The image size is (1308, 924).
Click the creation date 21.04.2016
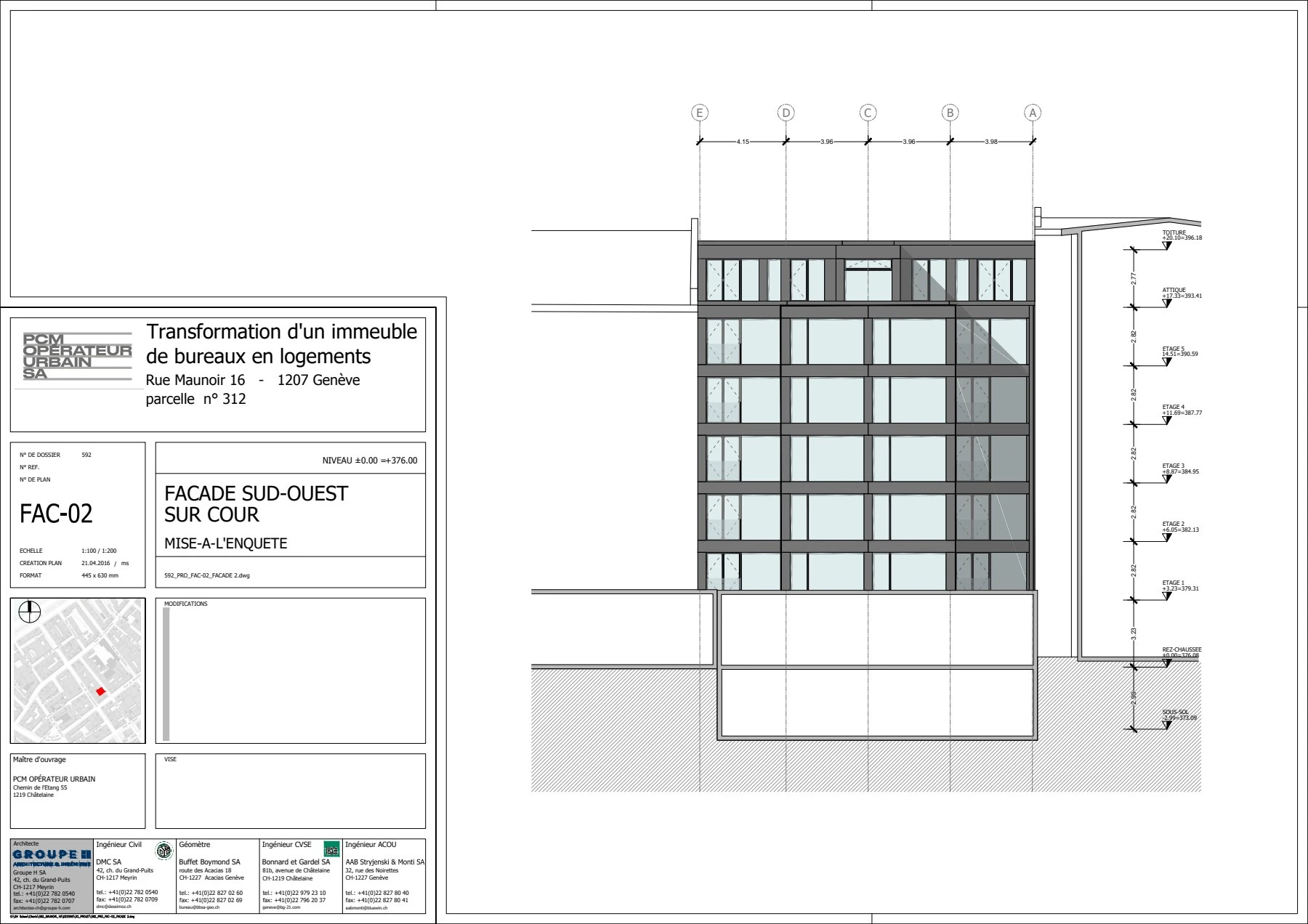click(x=96, y=563)
